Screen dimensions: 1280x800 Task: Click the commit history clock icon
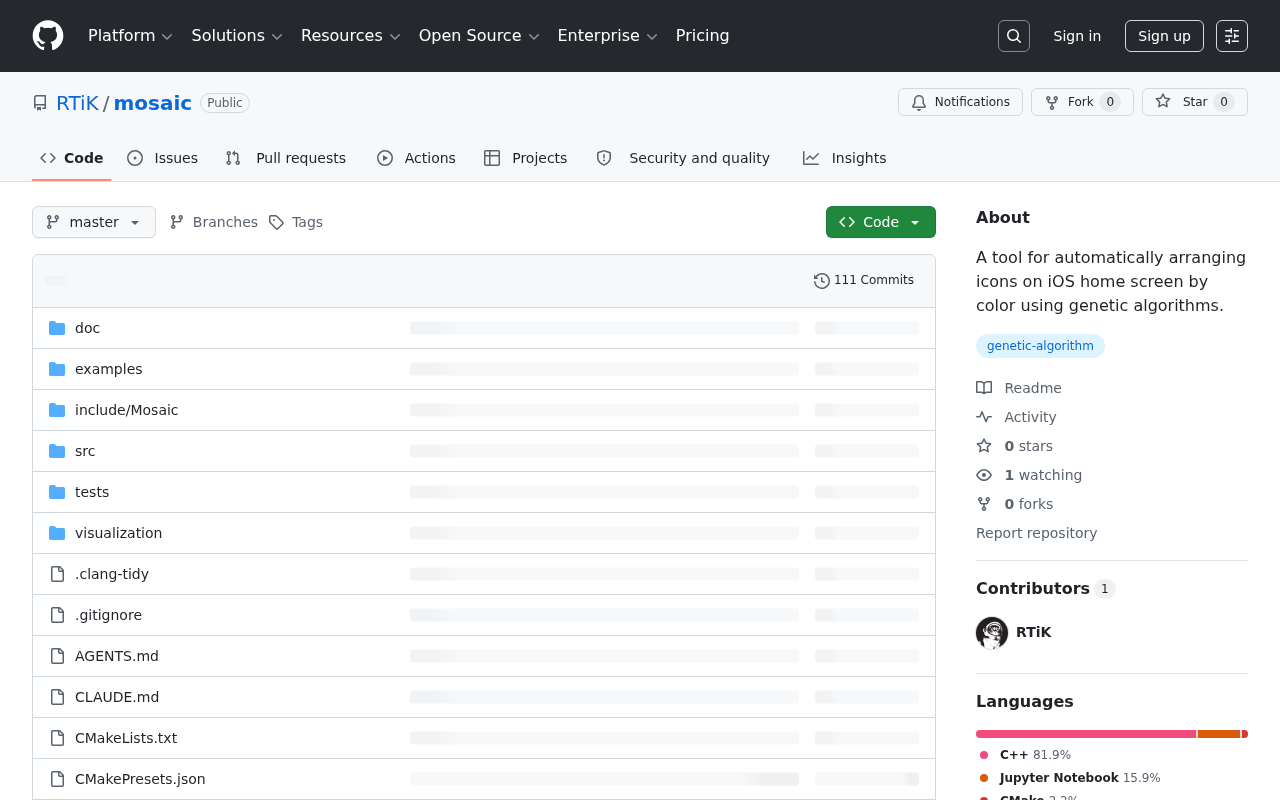pyautogui.click(x=822, y=281)
